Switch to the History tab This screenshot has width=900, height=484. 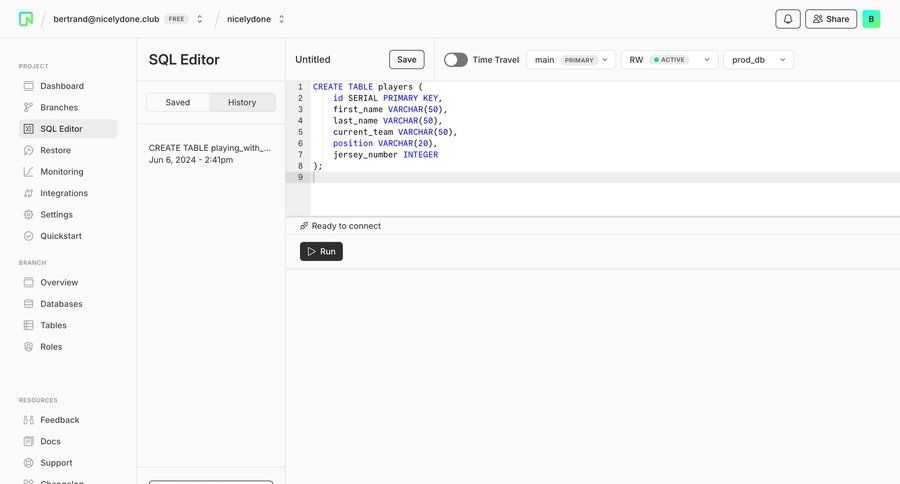click(x=242, y=102)
